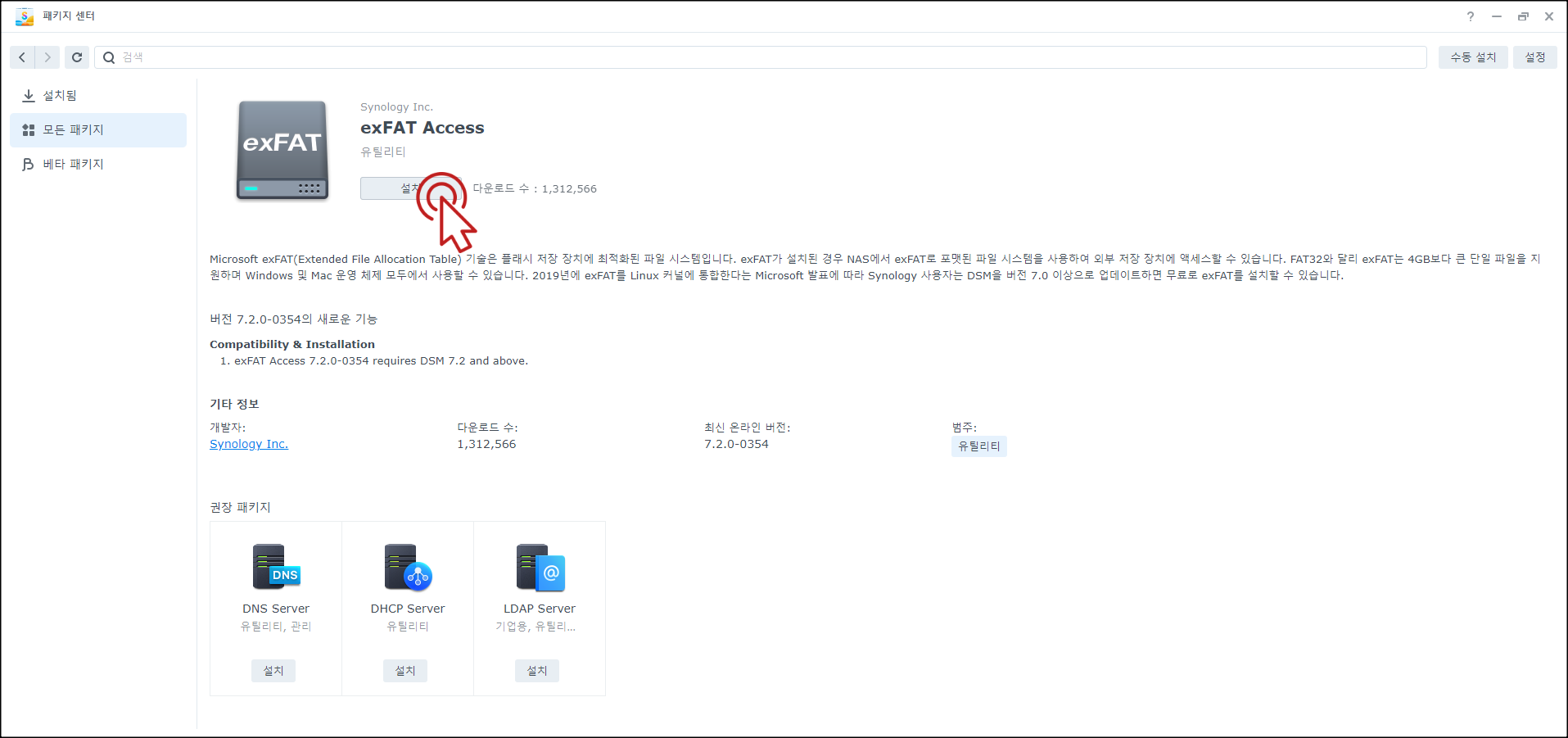Screen dimensions: 1568x738
Task: Click the latest version 7.2.0-0354 value
Action: click(737, 444)
